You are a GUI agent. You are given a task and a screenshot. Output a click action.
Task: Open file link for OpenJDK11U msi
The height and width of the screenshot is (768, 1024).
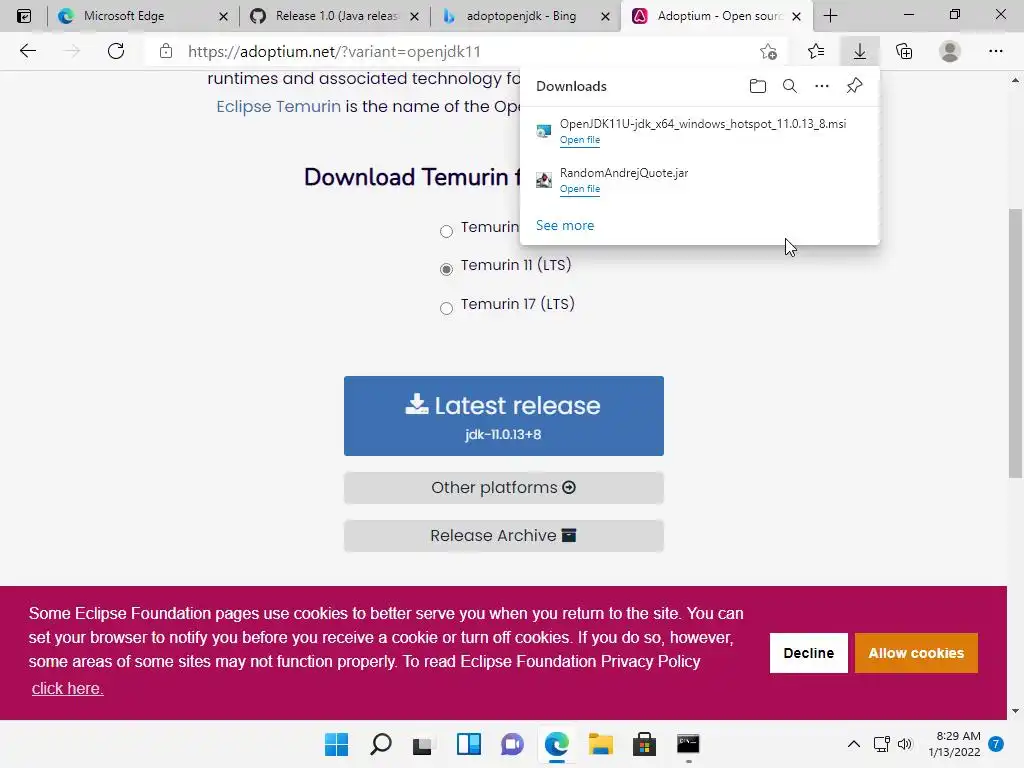coord(580,140)
